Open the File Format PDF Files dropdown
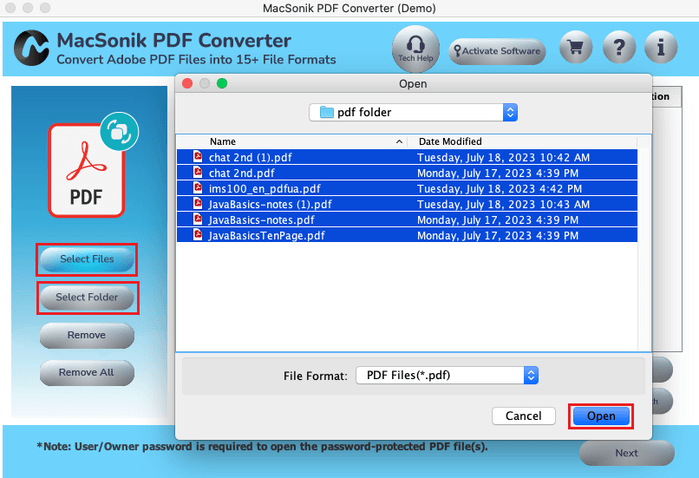Screen dimensions: 699x478 (447, 375)
